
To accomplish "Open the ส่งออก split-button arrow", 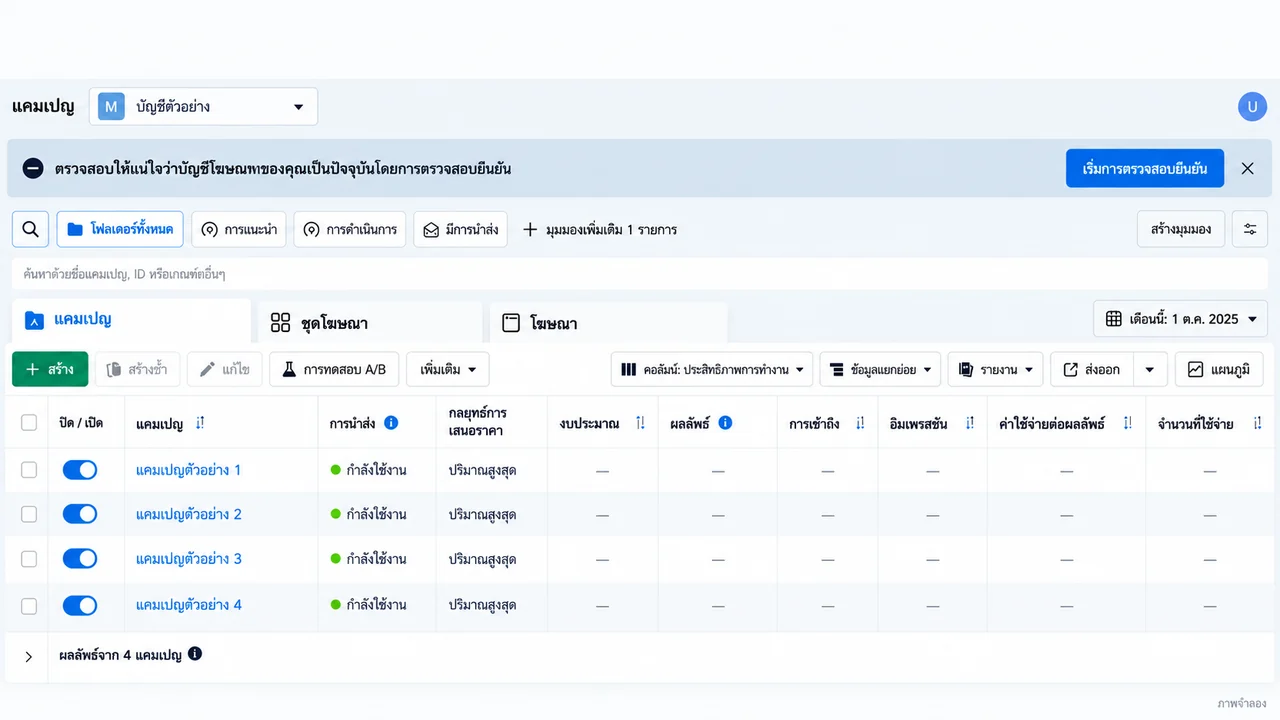I will click(1150, 369).
